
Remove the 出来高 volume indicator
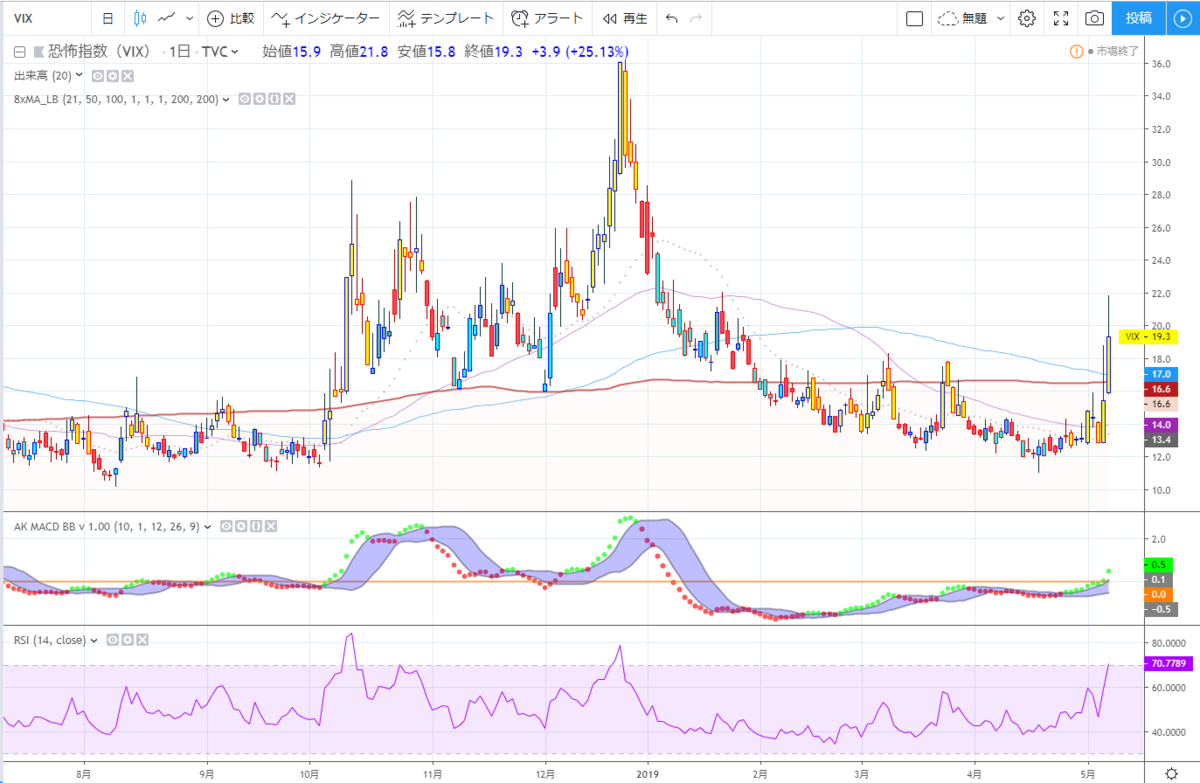point(127,76)
